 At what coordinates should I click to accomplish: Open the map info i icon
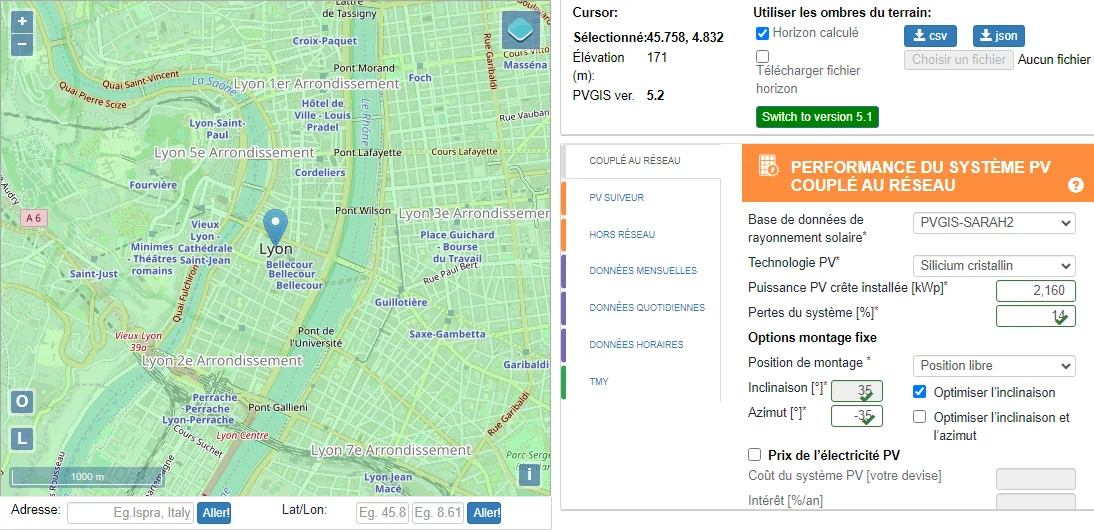pyautogui.click(x=530, y=475)
